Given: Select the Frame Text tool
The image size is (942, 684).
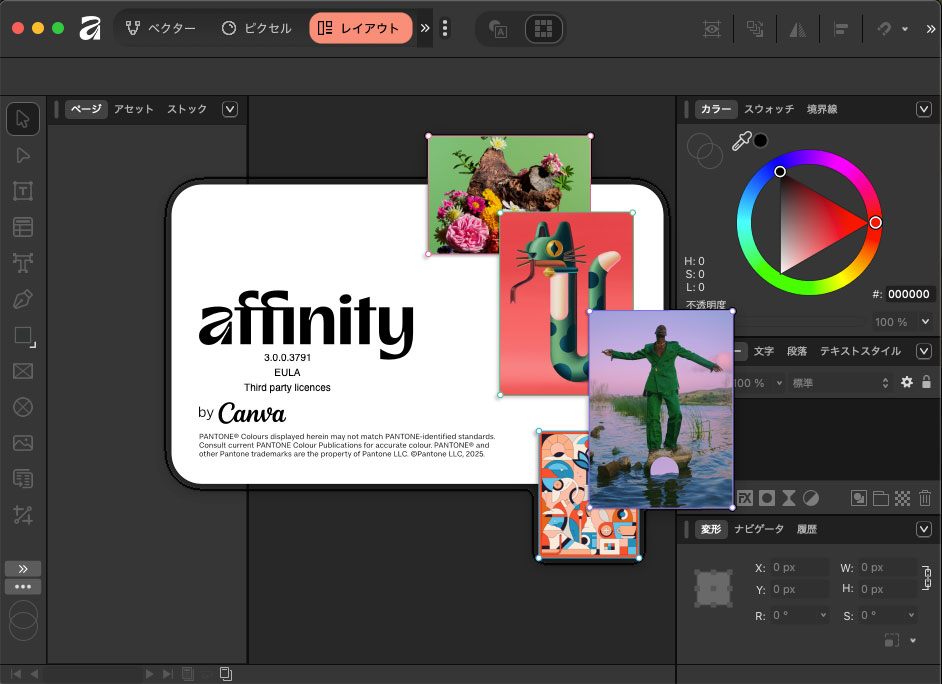Looking at the screenshot, I should (23, 191).
